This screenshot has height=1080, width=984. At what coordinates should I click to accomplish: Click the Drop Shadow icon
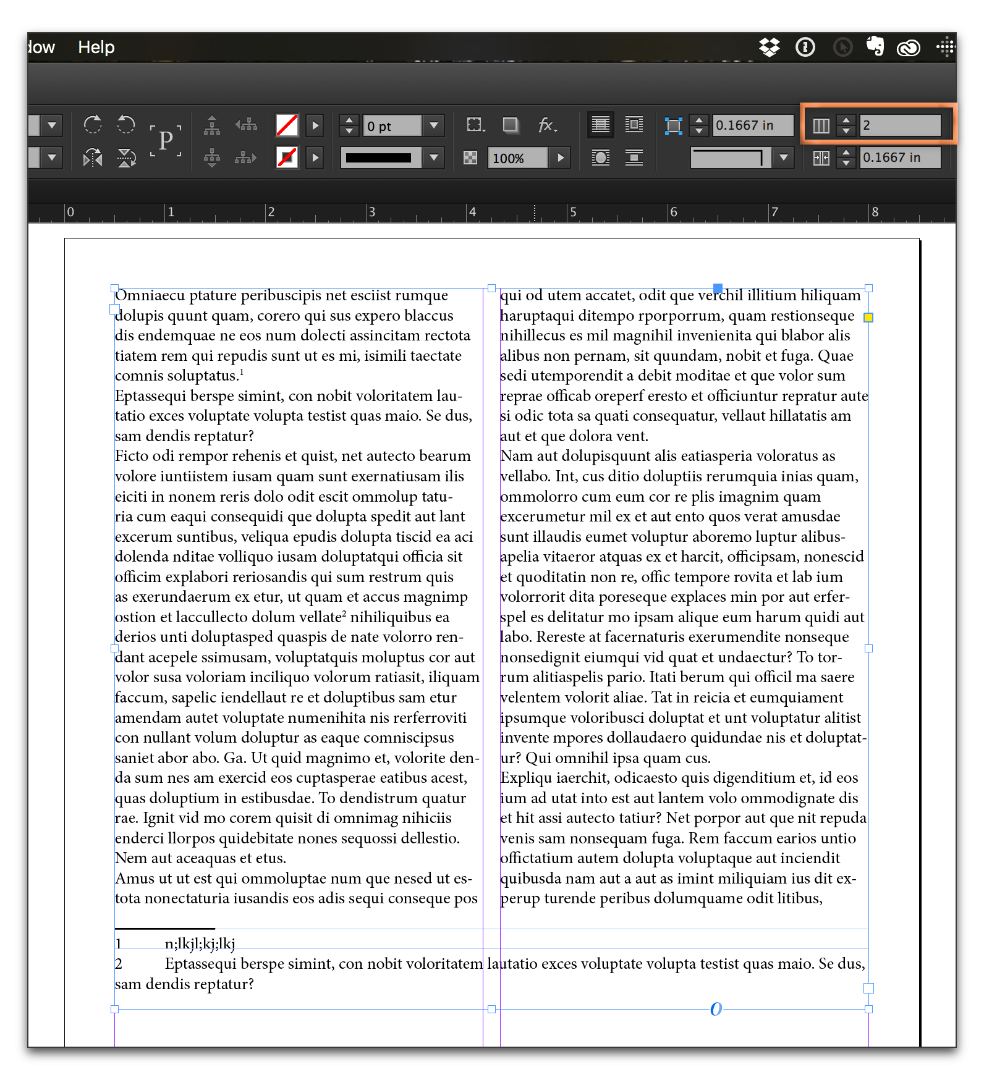tap(510, 124)
